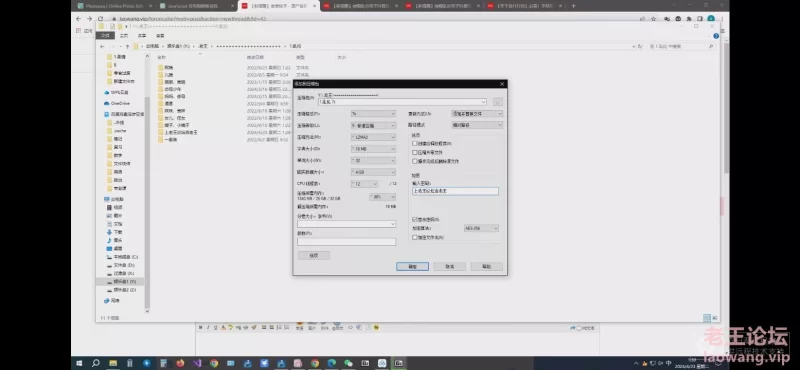Click Bold in the forum editor toolbar
The width and height of the screenshot is (800, 370).
point(201,328)
